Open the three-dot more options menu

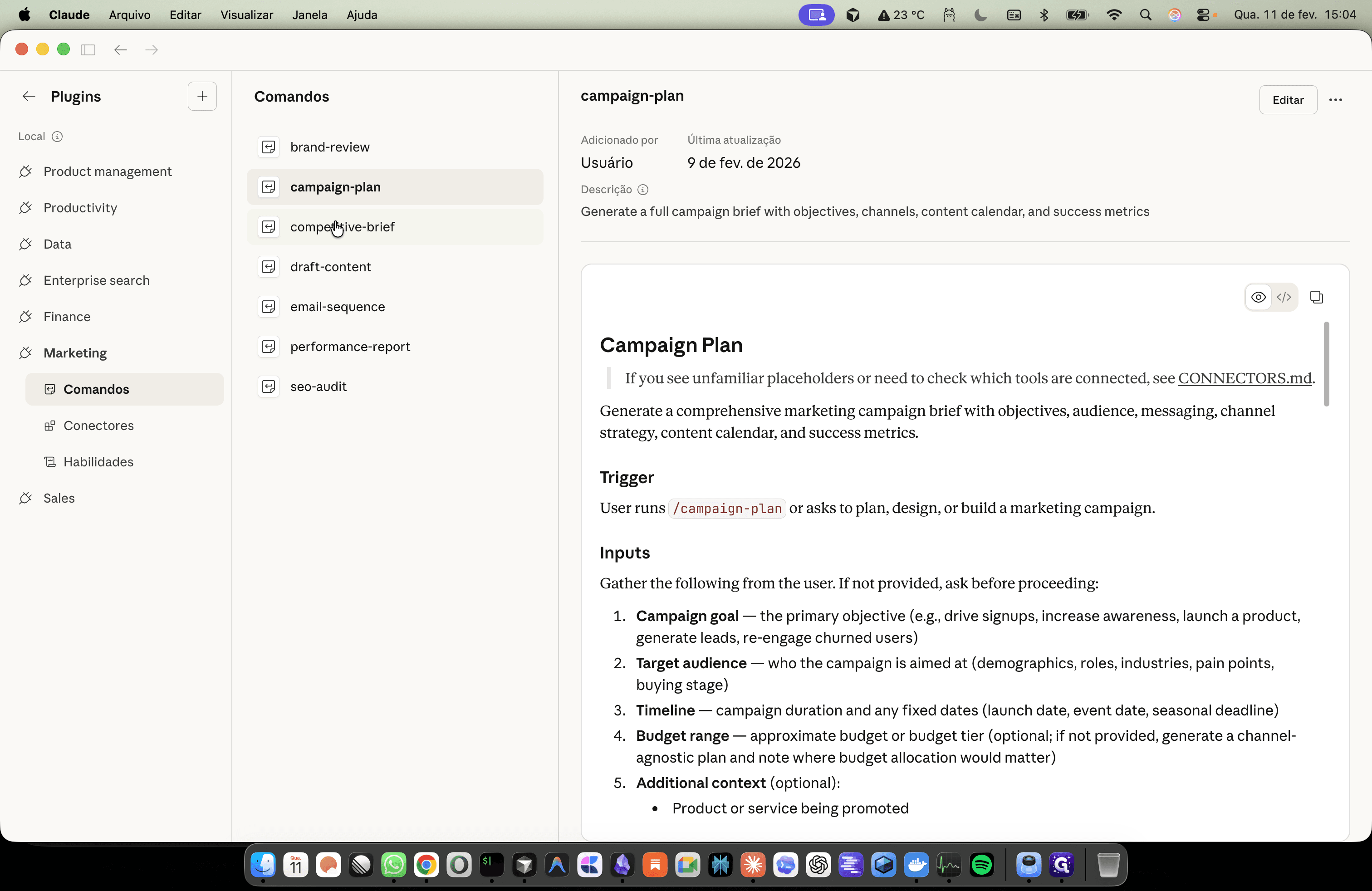pos(1335,100)
